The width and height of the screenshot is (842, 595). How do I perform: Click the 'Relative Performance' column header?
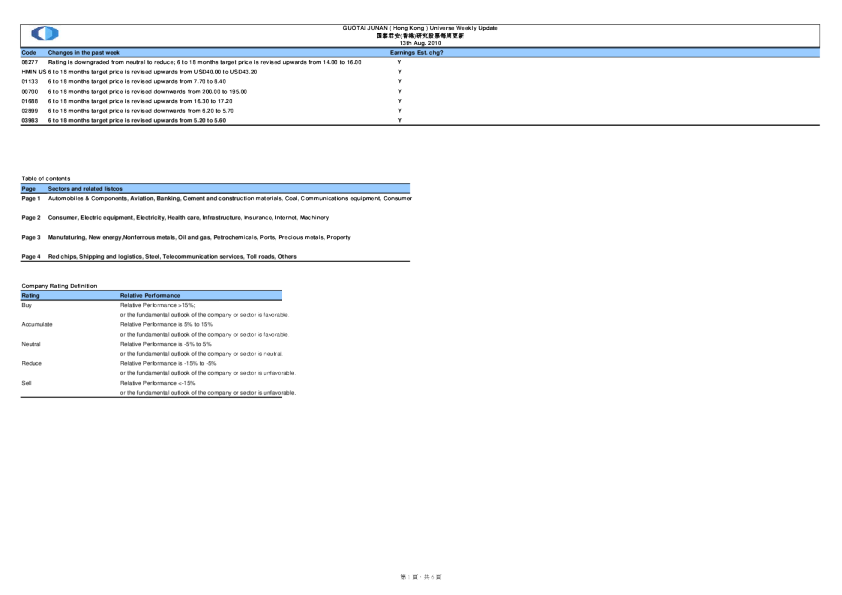click(150, 295)
